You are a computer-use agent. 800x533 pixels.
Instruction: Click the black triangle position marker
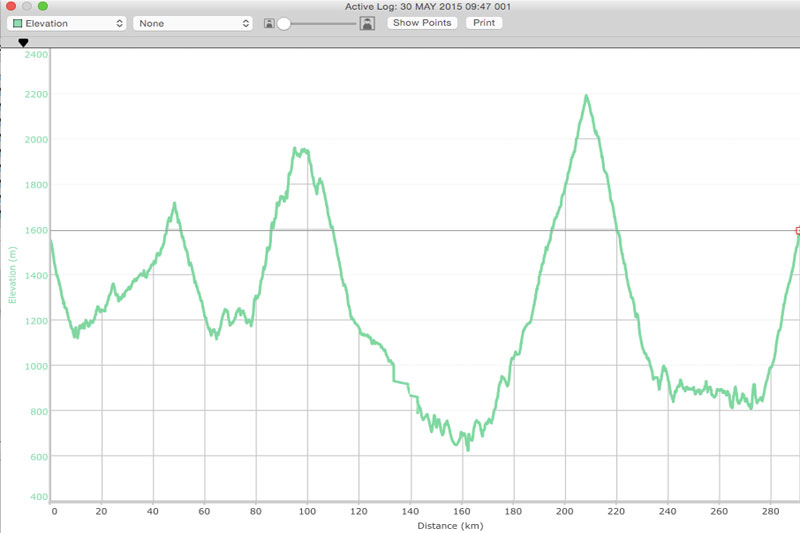pos(24,43)
